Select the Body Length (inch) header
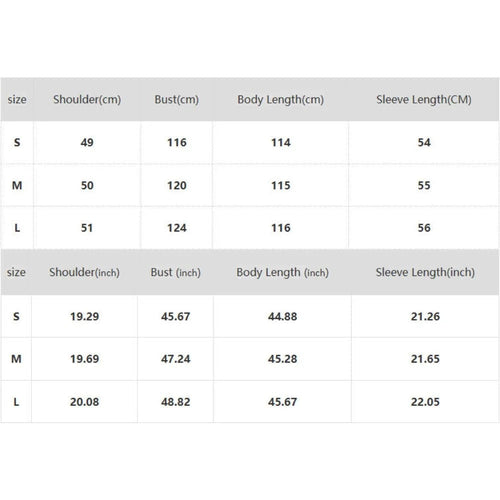 pyautogui.click(x=283, y=272)
